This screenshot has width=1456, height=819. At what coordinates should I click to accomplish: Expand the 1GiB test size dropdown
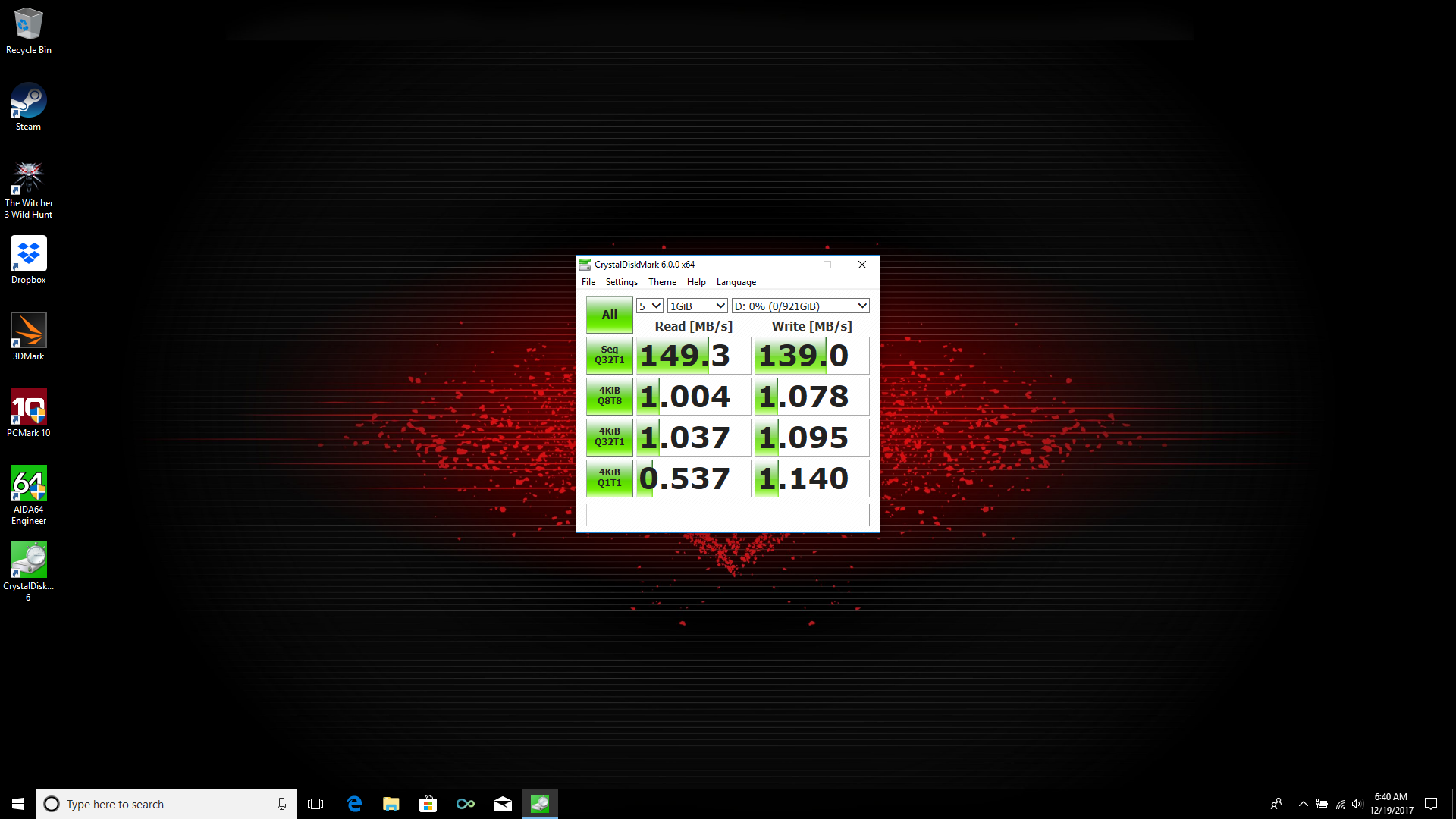coord(697,306)
